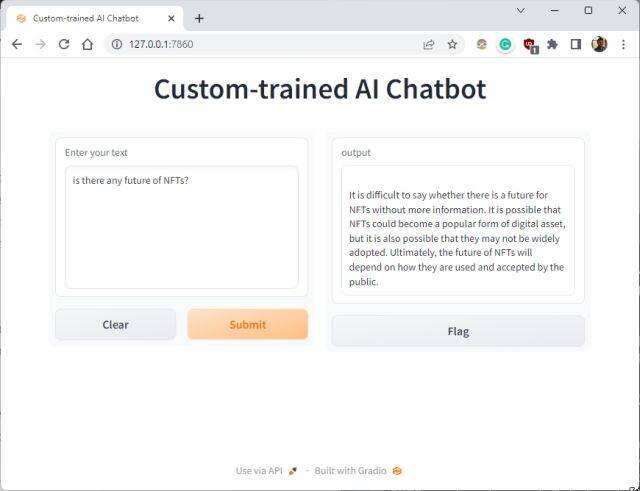The image size is (640, 491).
Task: Click into the Enter your text box
Action: [x=182, y=227]
